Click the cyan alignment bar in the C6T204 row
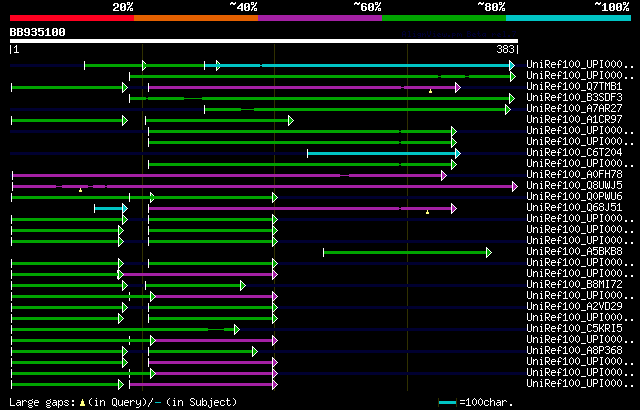Screen dimensions: 640x410 (x=382, y=153)
